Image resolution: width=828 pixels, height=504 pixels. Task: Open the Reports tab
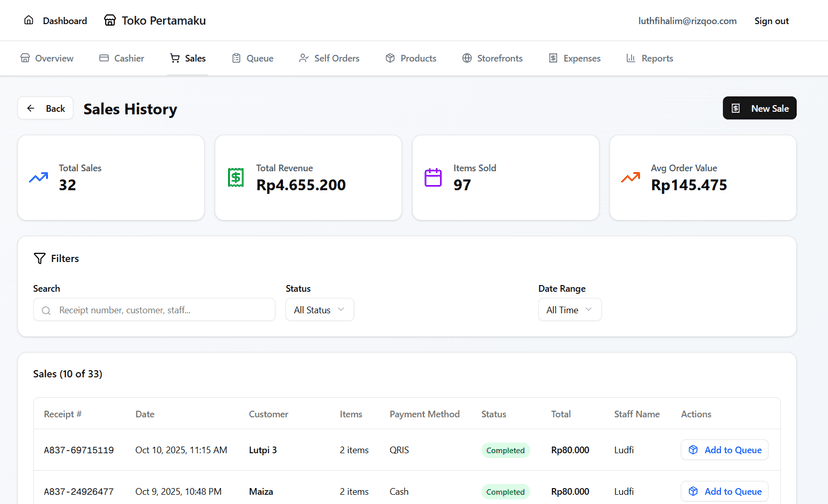(650, 58)
